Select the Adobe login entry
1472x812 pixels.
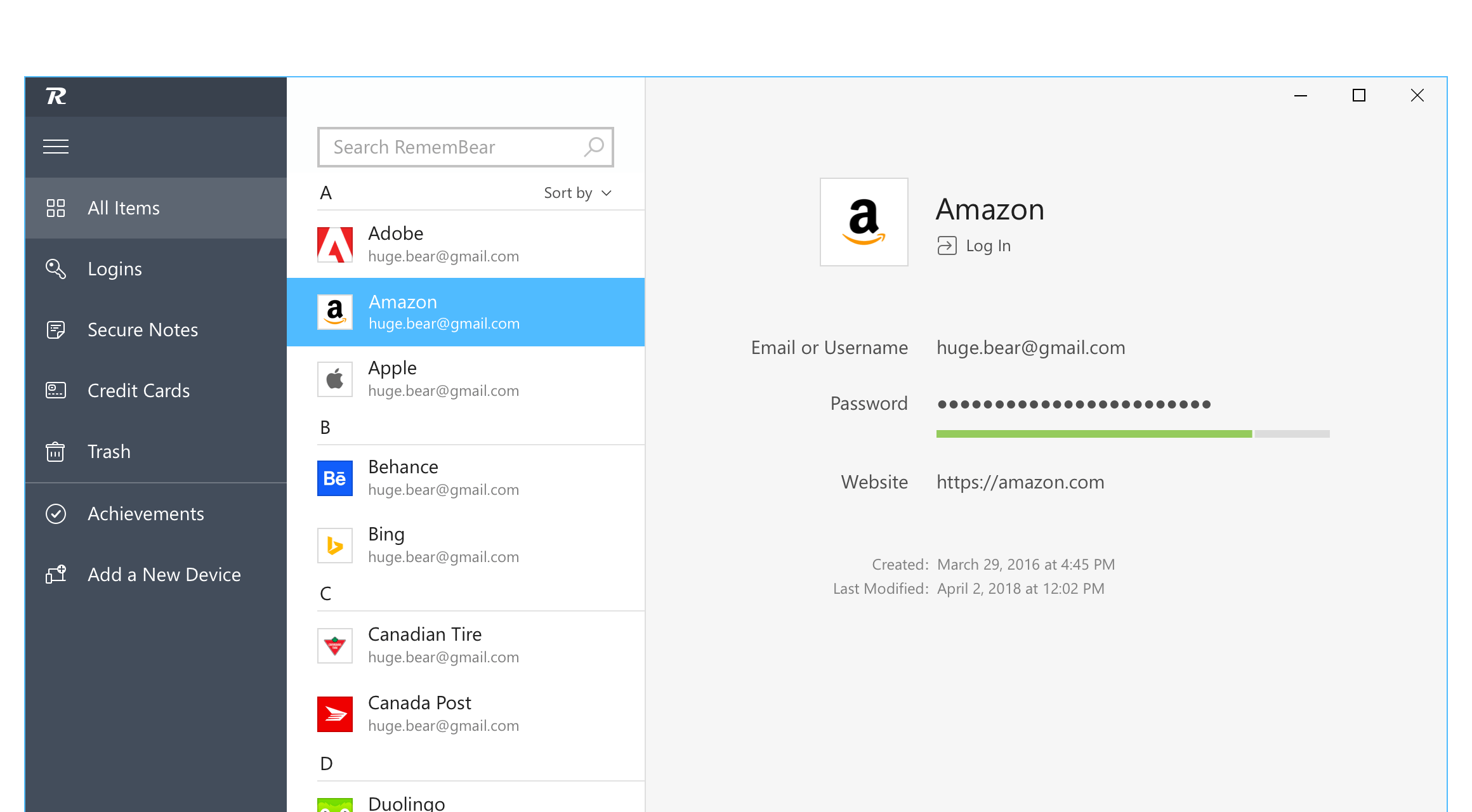point(467,244)
